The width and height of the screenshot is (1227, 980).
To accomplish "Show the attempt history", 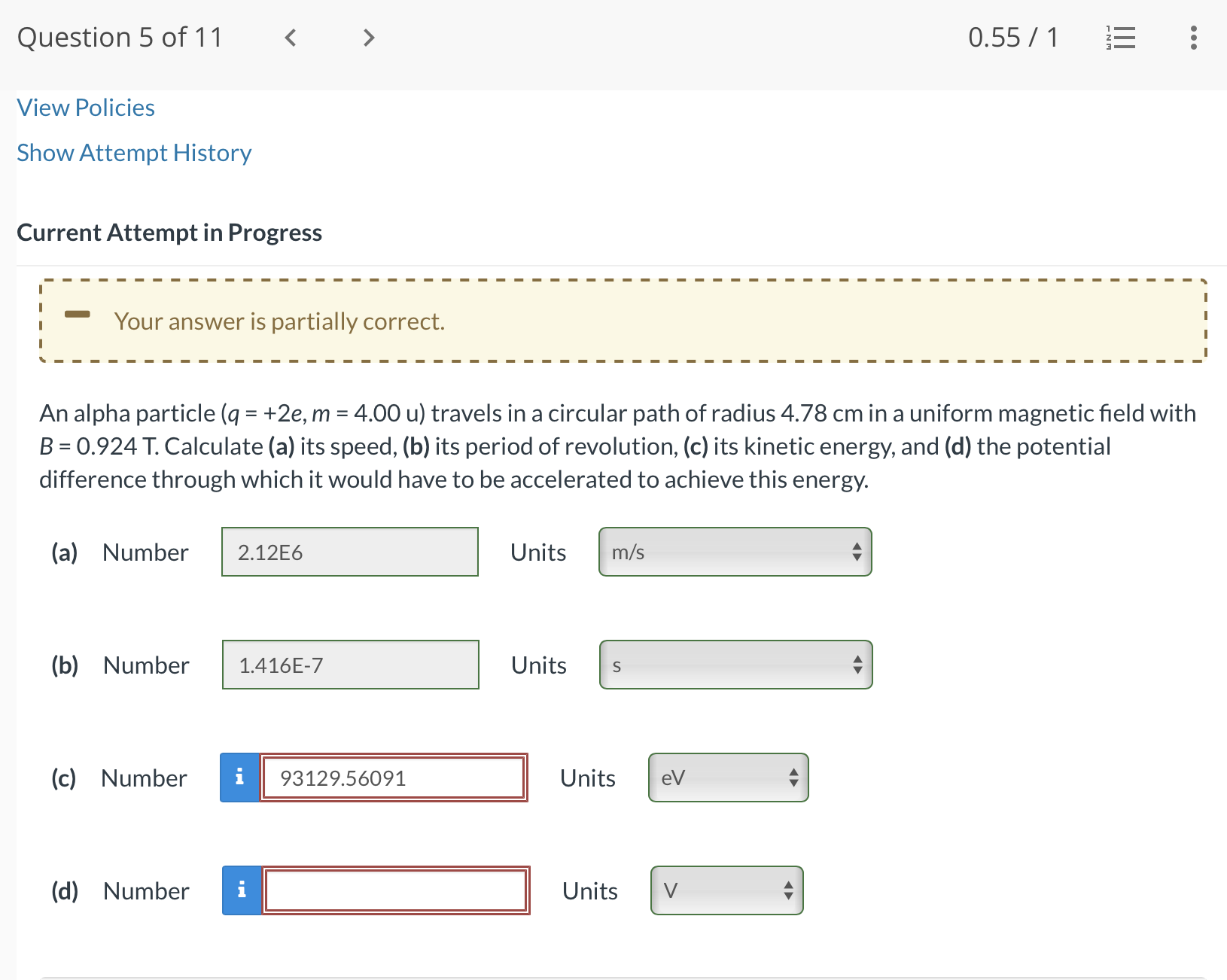I will click(x=134, y=153).
